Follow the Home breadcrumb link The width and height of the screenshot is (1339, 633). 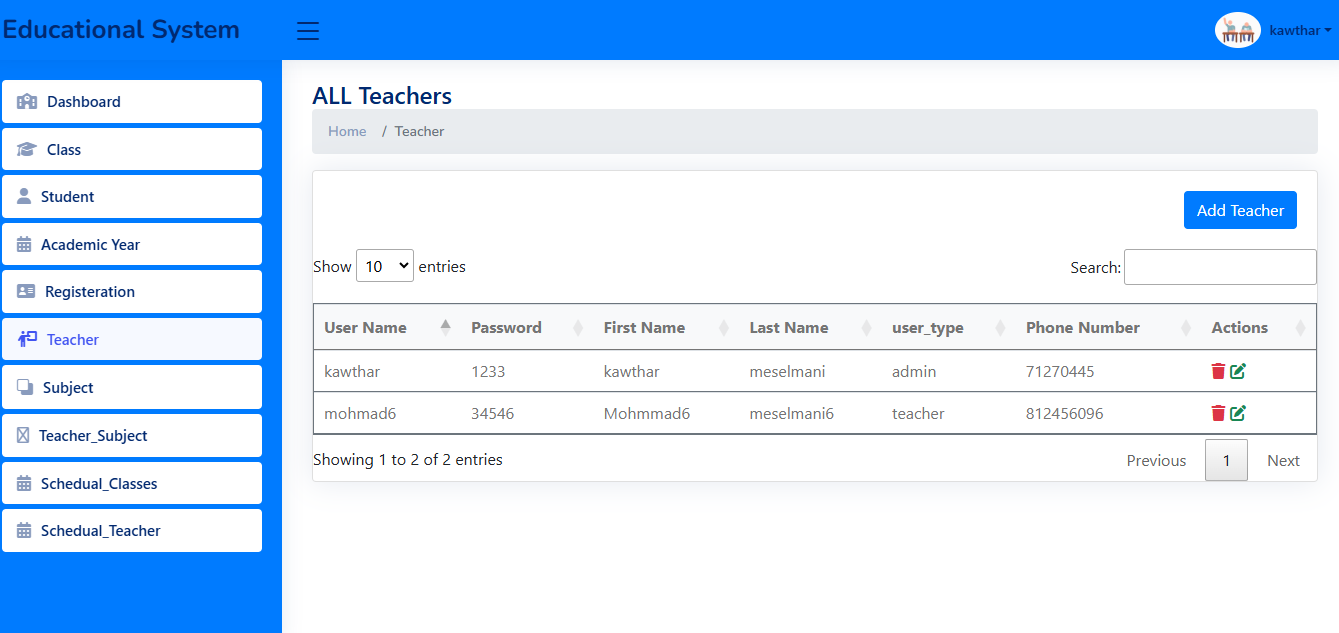point(347,131)
